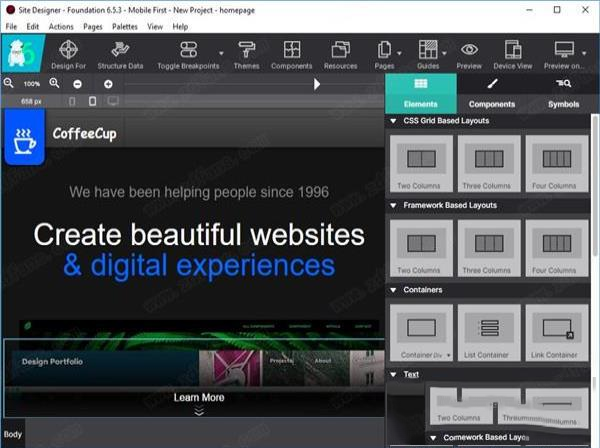Viewport: 600px width, 448px height.
Task: Open the View menu
Action: coord(155,27)
